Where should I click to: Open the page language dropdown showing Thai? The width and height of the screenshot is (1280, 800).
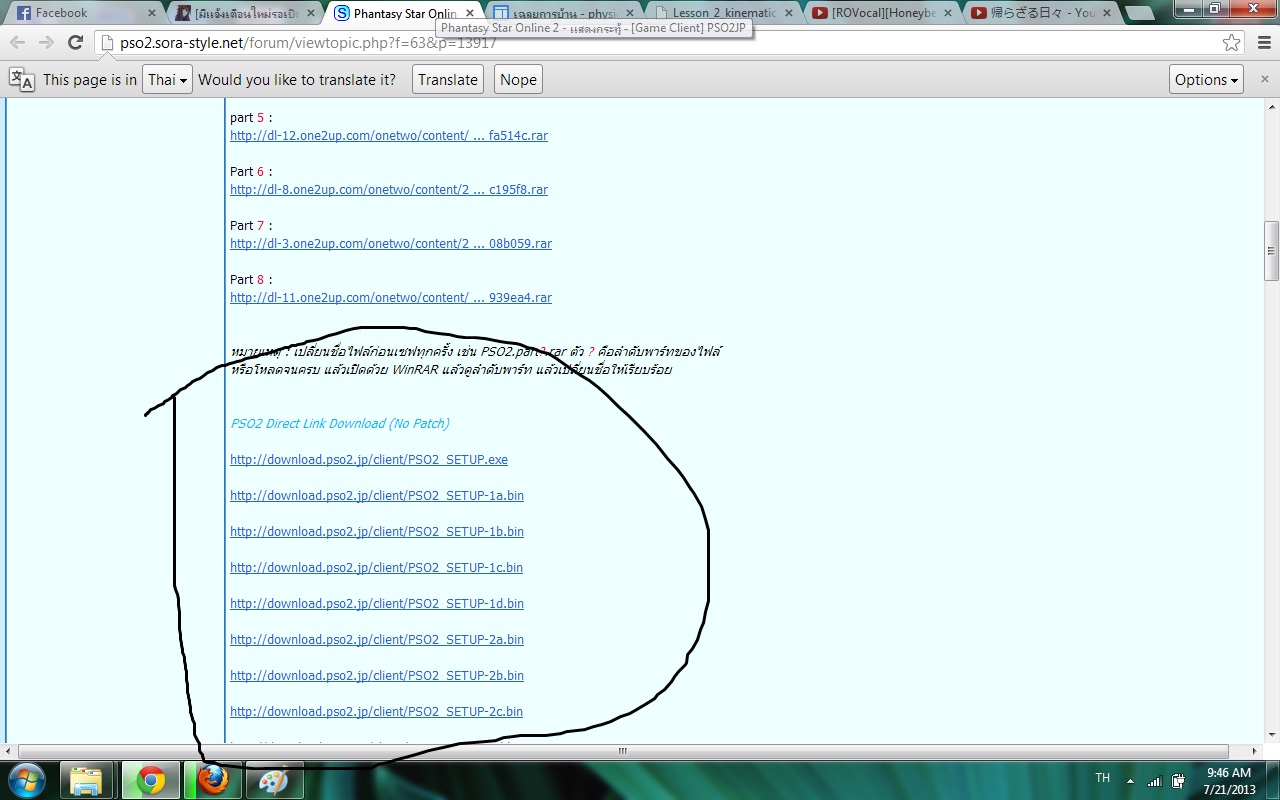(x=168, y=80)
